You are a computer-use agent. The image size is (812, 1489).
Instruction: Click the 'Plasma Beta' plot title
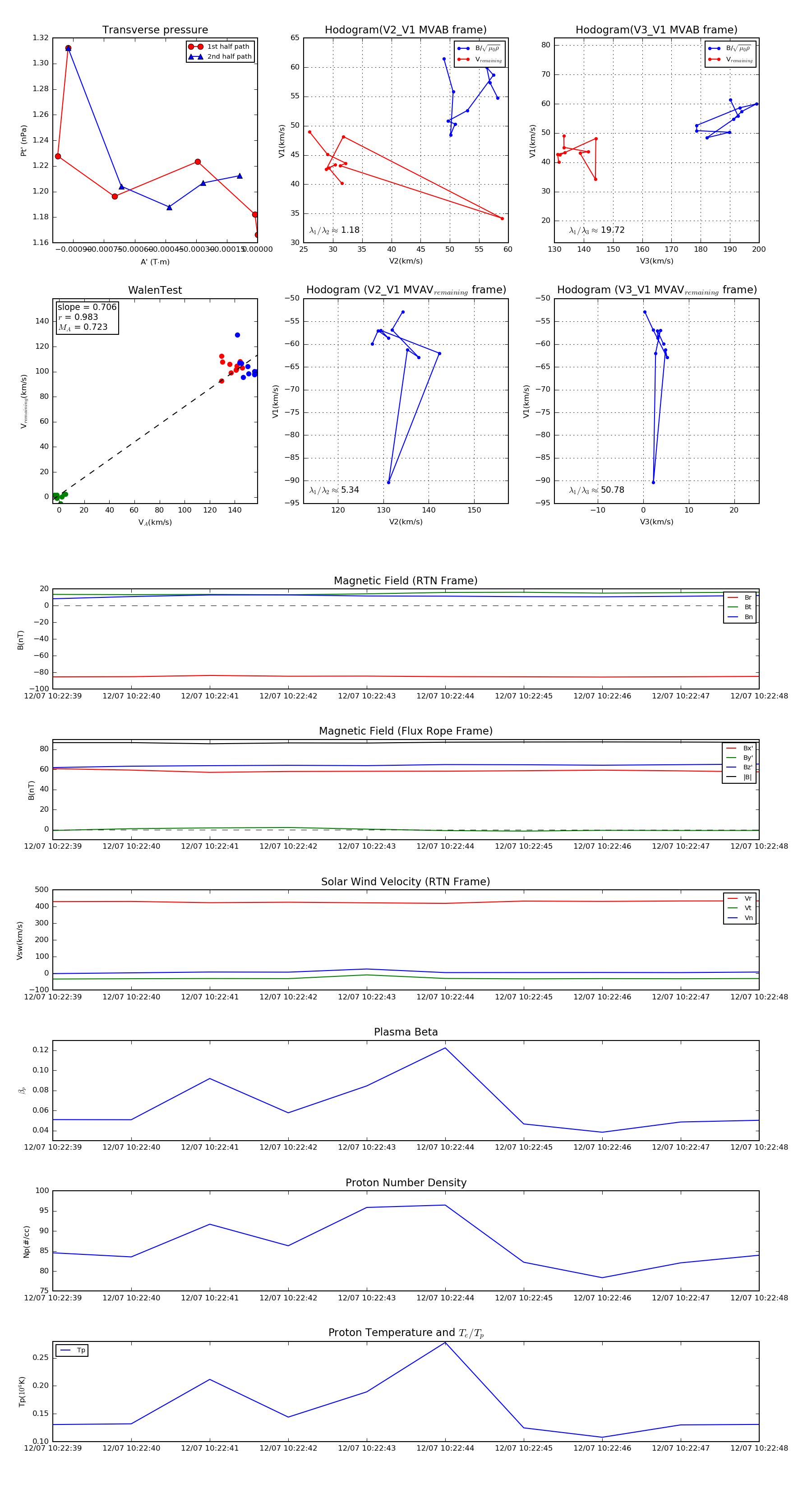click(406, 1032)
